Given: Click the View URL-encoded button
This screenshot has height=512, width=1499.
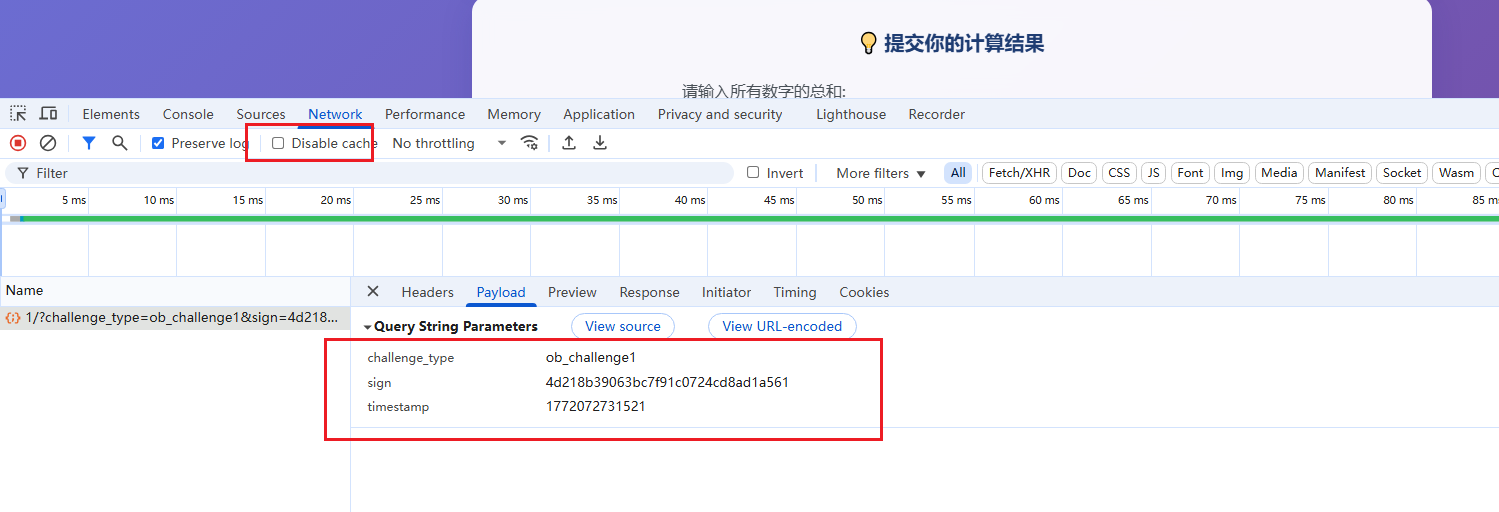Looking at the screenshot, I should pos(782,326).
